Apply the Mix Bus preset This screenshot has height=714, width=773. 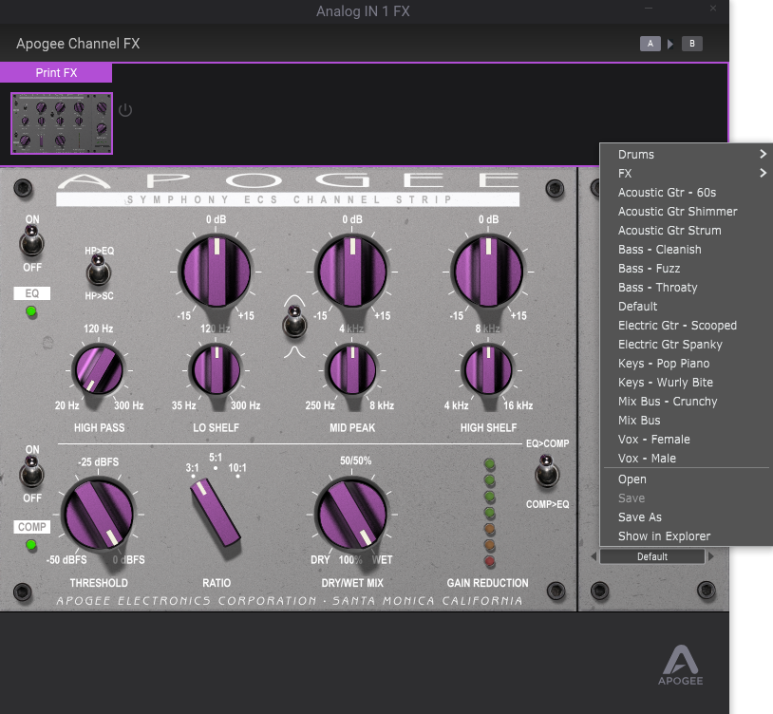coord(688,420)
